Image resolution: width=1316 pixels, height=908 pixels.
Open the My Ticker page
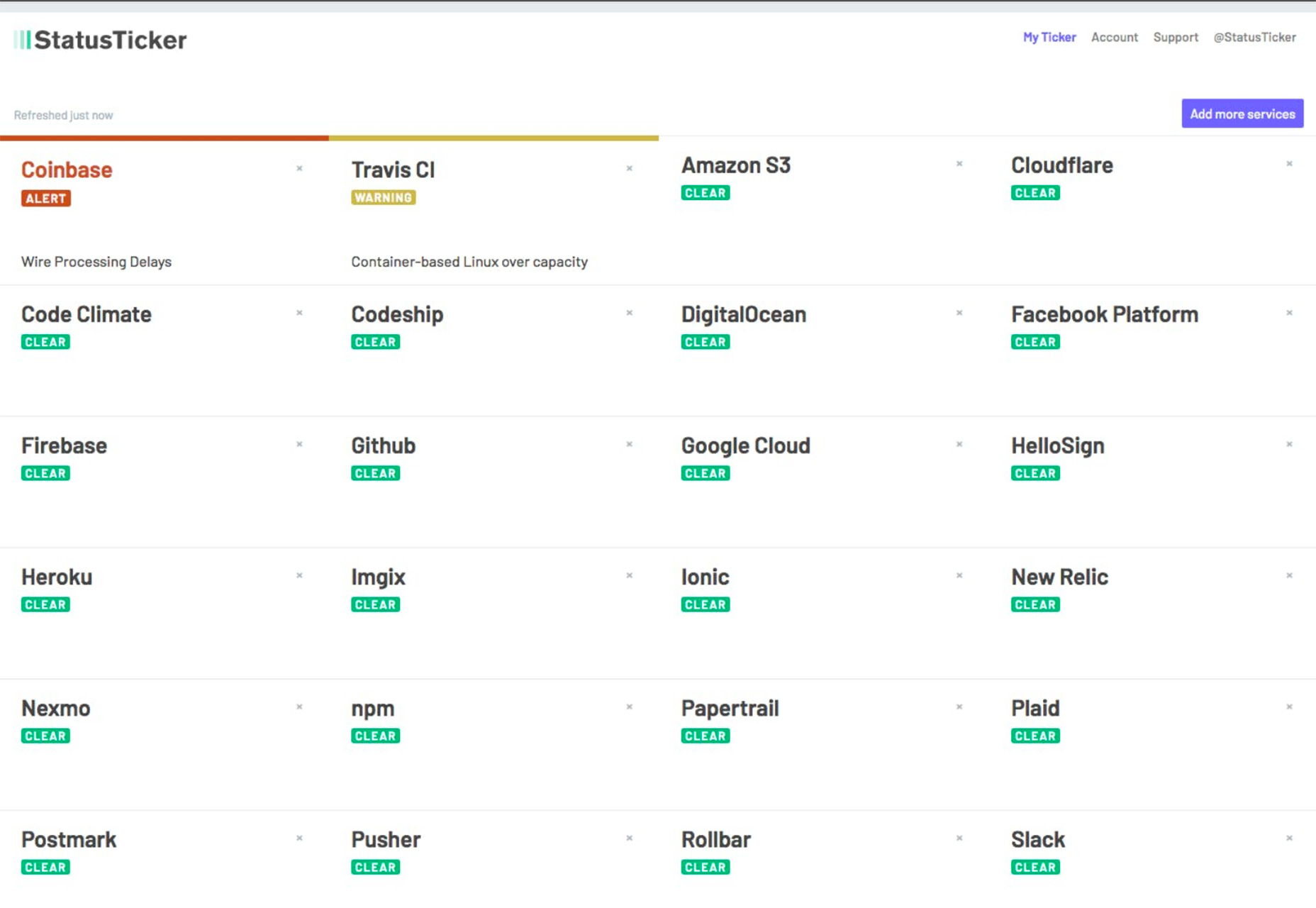pyautogui.click(x=1049, y=37)
